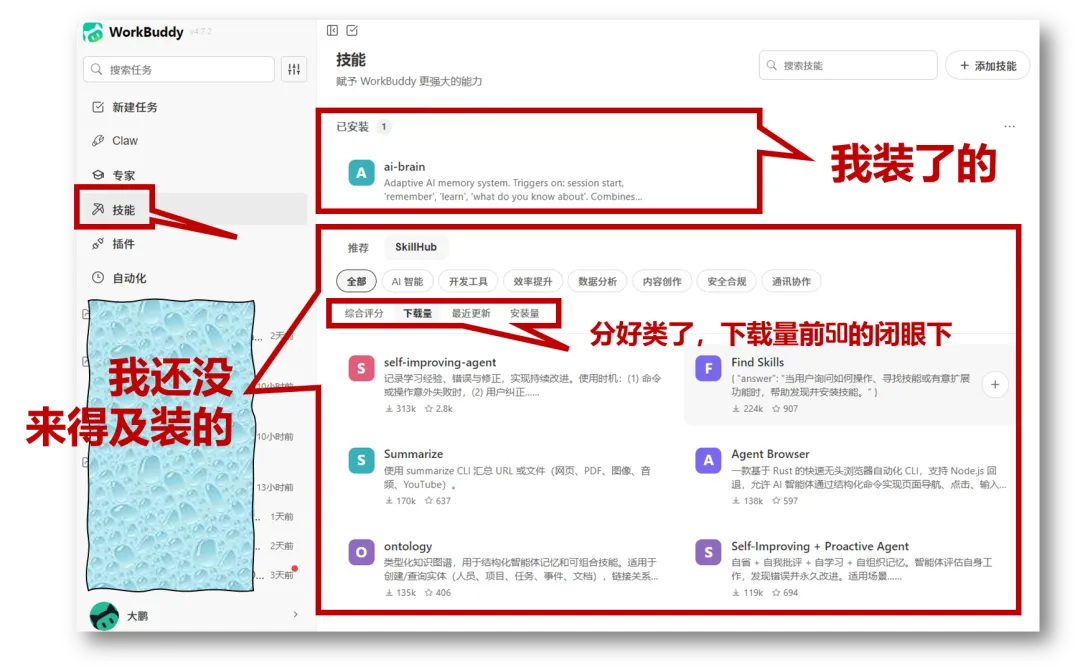
Task: Open the three-dots menu beside 已安装
Action: point(1009,127)
